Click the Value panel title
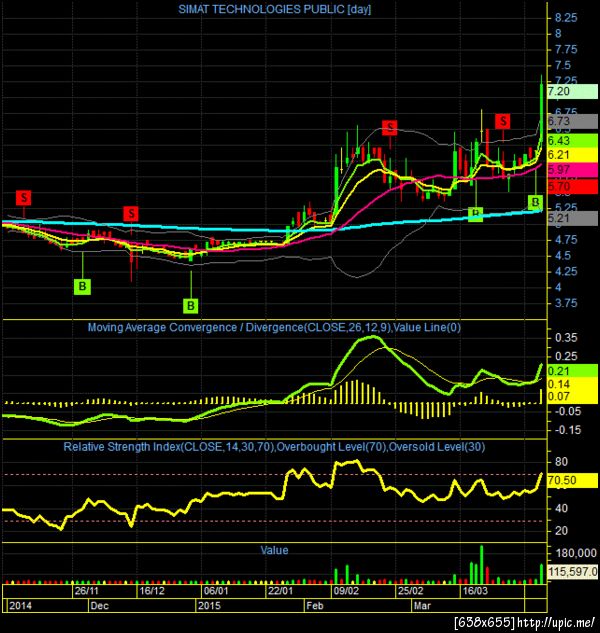Screen dimensions: 600x633 [274, 550]
